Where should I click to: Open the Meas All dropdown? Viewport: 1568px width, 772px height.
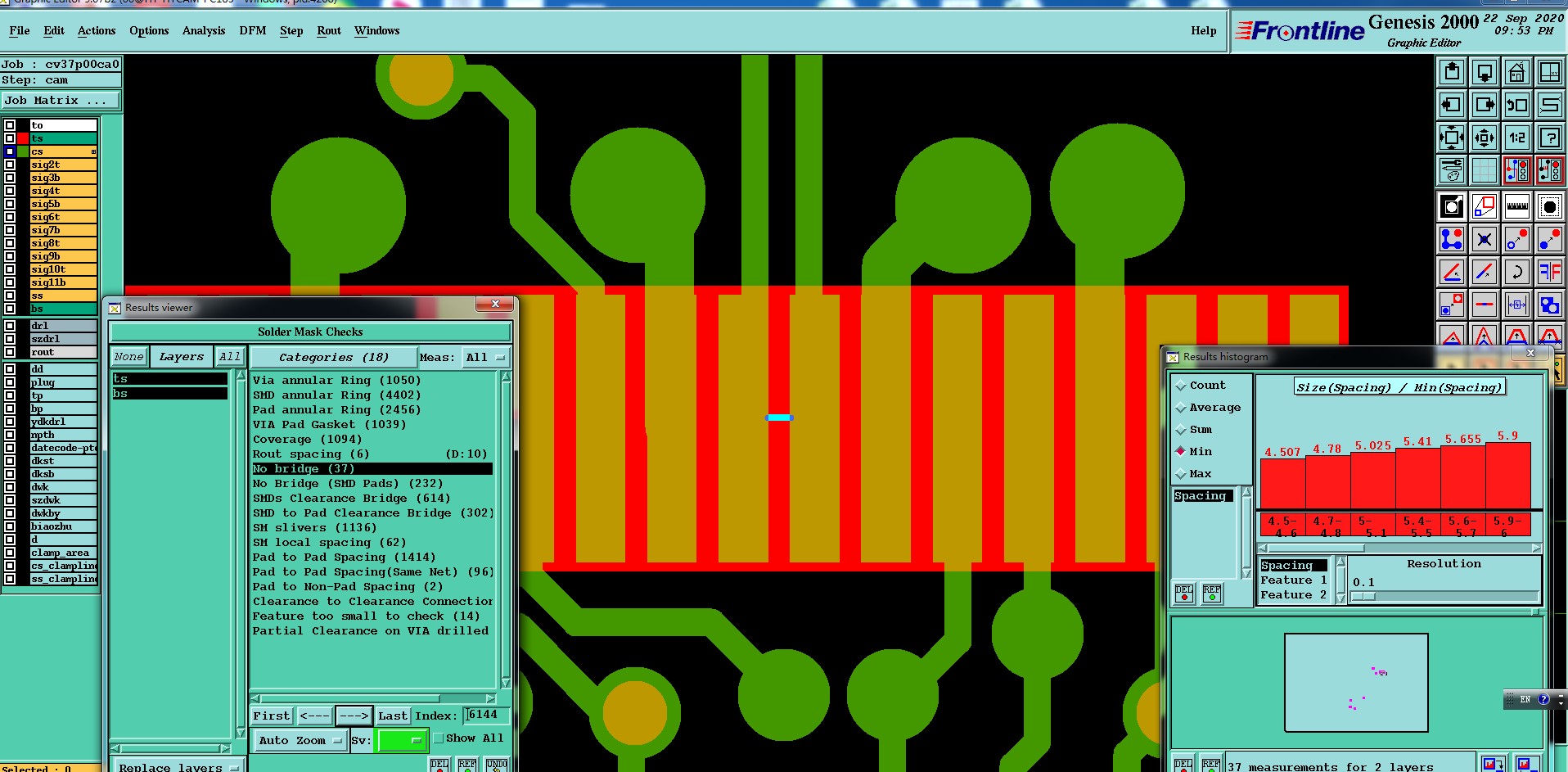(x=486, y=358)
